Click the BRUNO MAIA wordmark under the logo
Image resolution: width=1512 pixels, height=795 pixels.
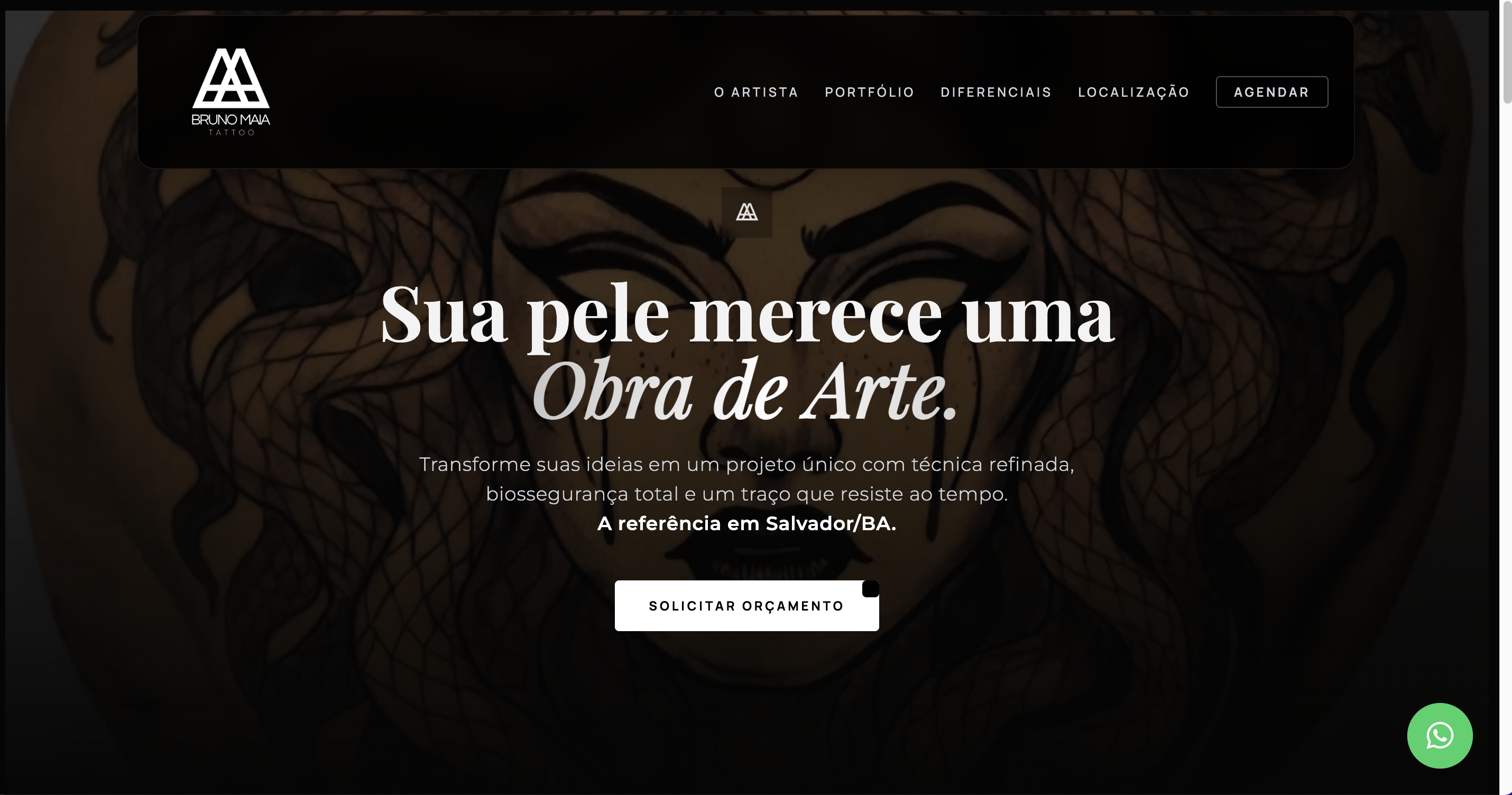pyautogui.click(x=231, y=119)
